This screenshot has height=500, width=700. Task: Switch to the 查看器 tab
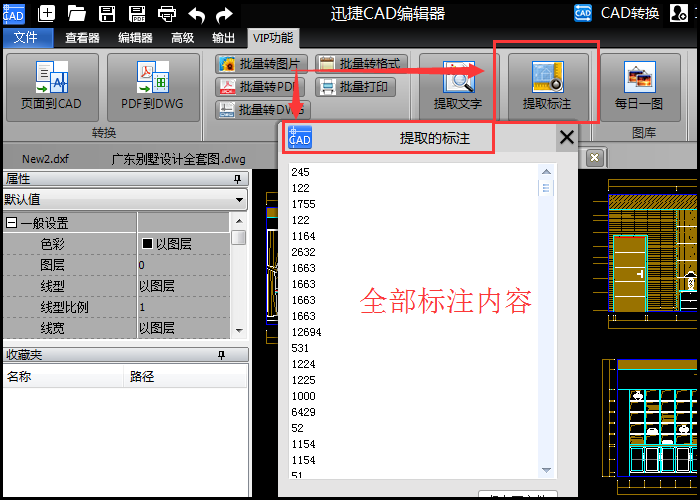(82, 38)
